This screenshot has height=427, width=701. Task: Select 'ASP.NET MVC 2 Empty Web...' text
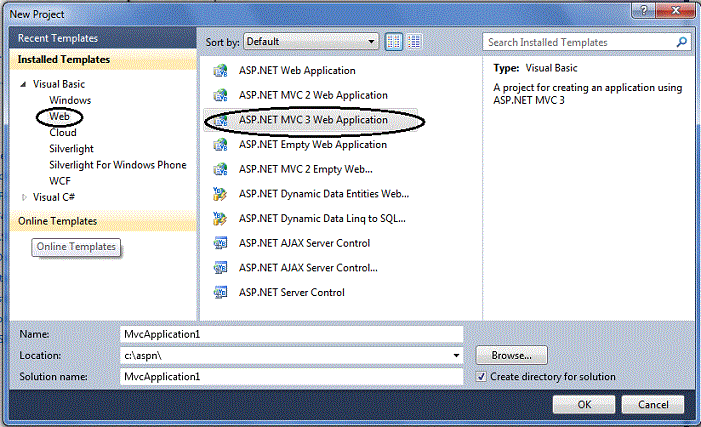[x=305, y=169]
